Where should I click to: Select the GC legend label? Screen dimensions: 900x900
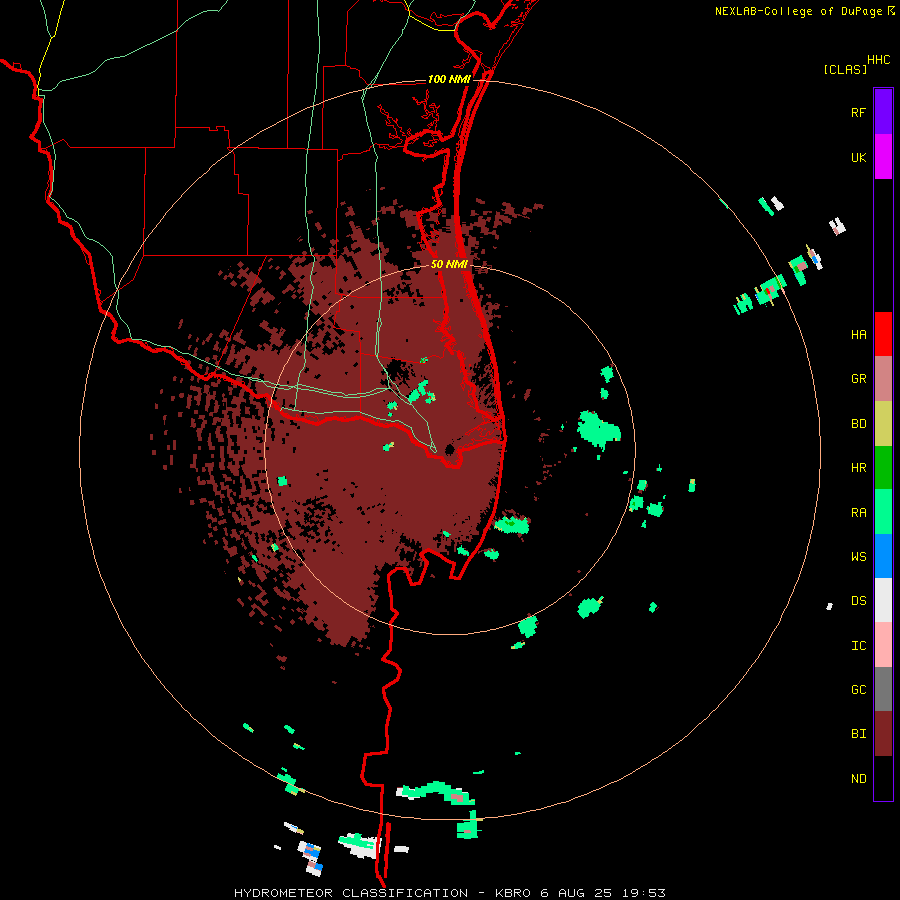tap(858, 690)
